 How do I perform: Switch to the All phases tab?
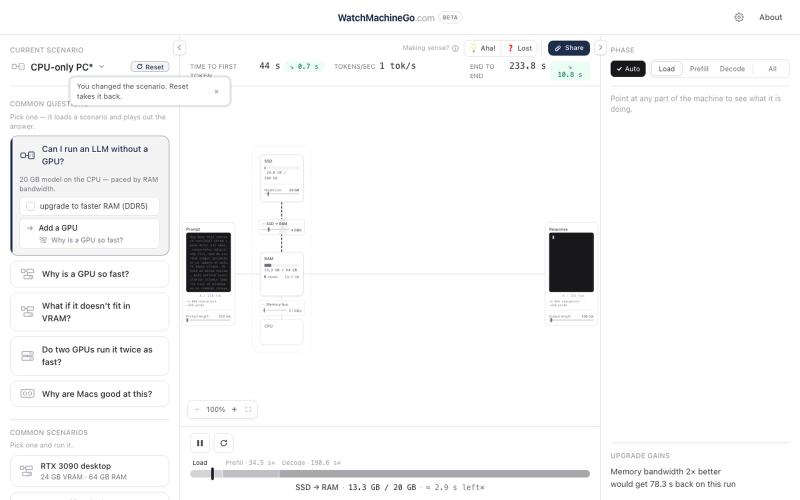[772, 69]
